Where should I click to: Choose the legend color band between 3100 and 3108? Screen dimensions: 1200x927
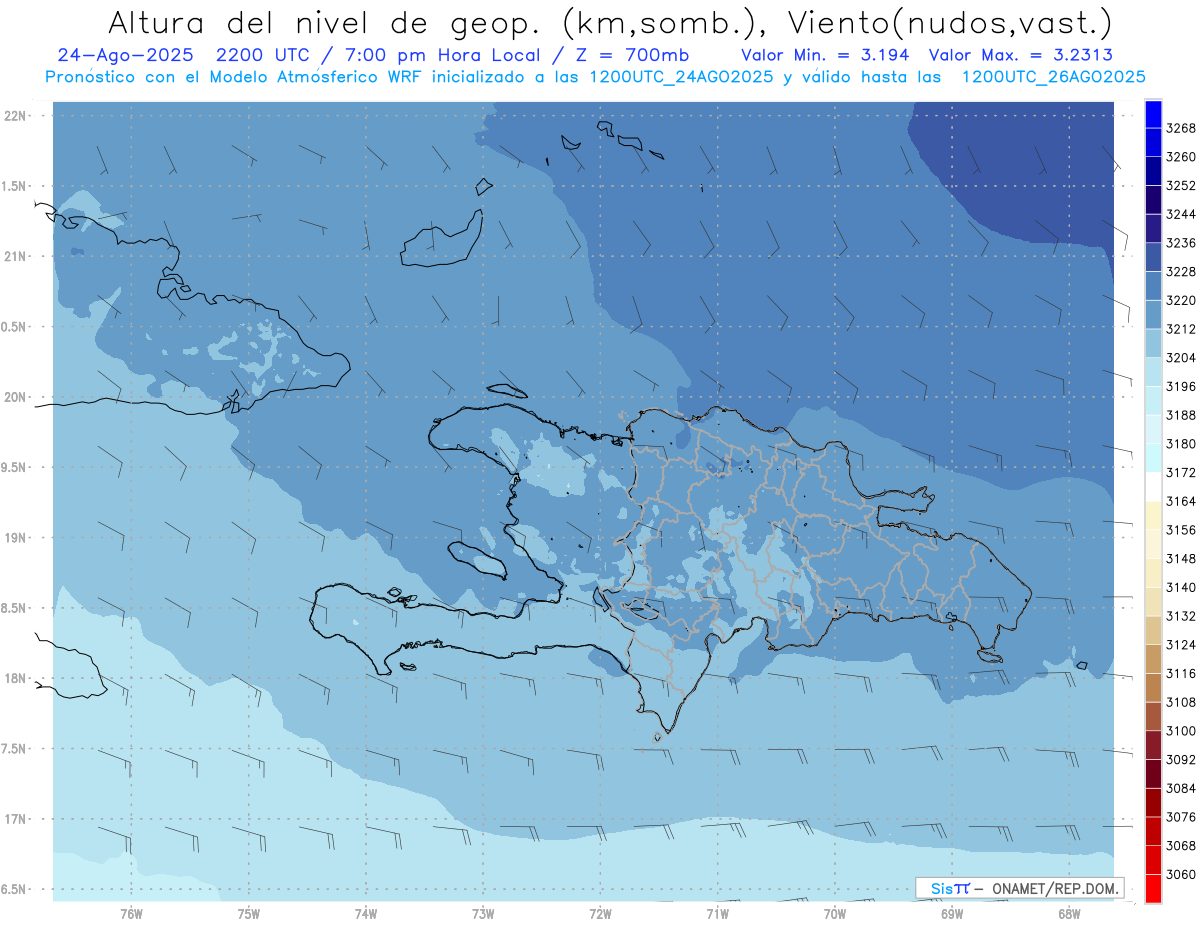[x=1153, y=716]
